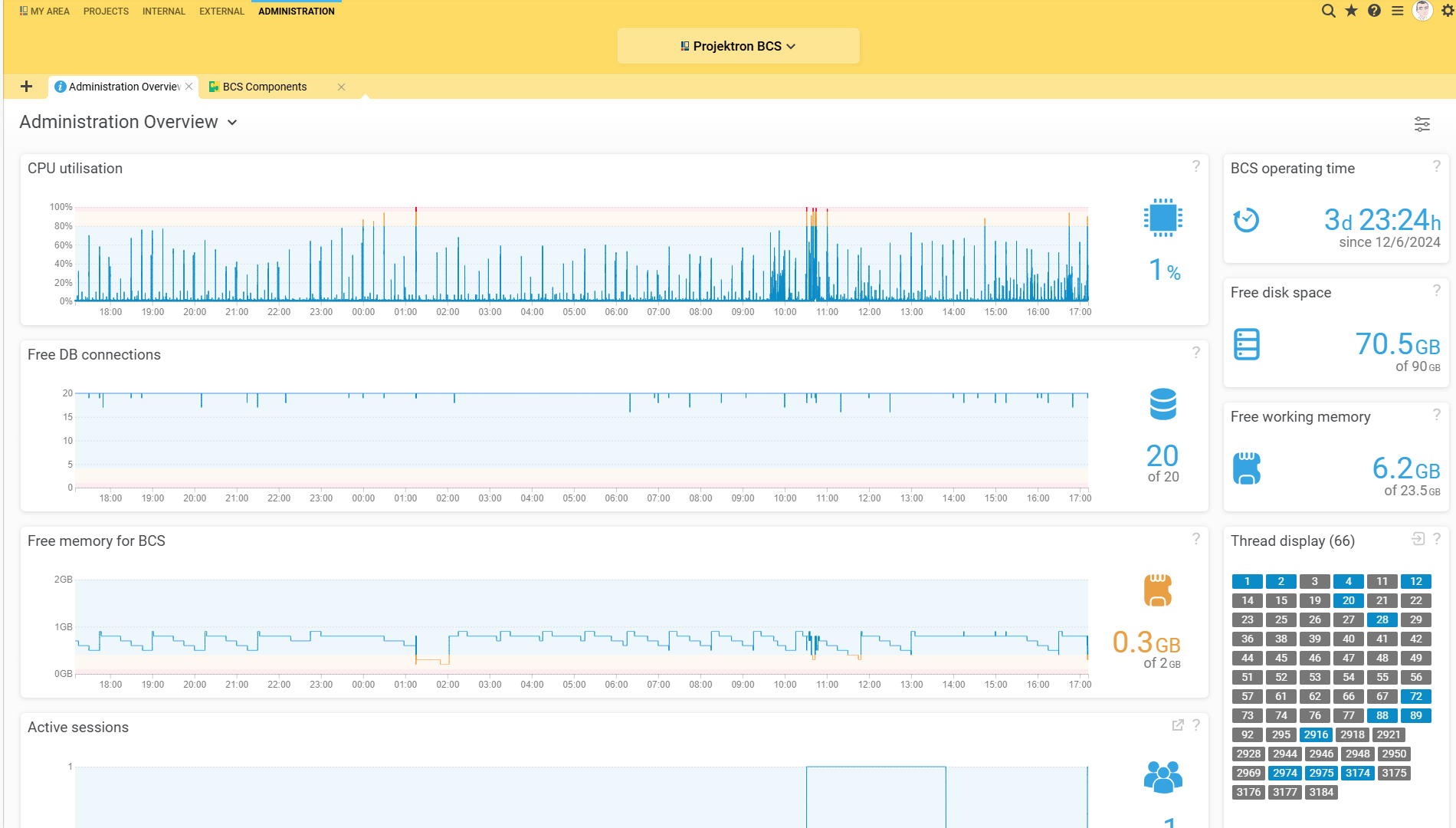Go to MY AREA menu
1456x828 pixels.
click(x=44, y=11)
